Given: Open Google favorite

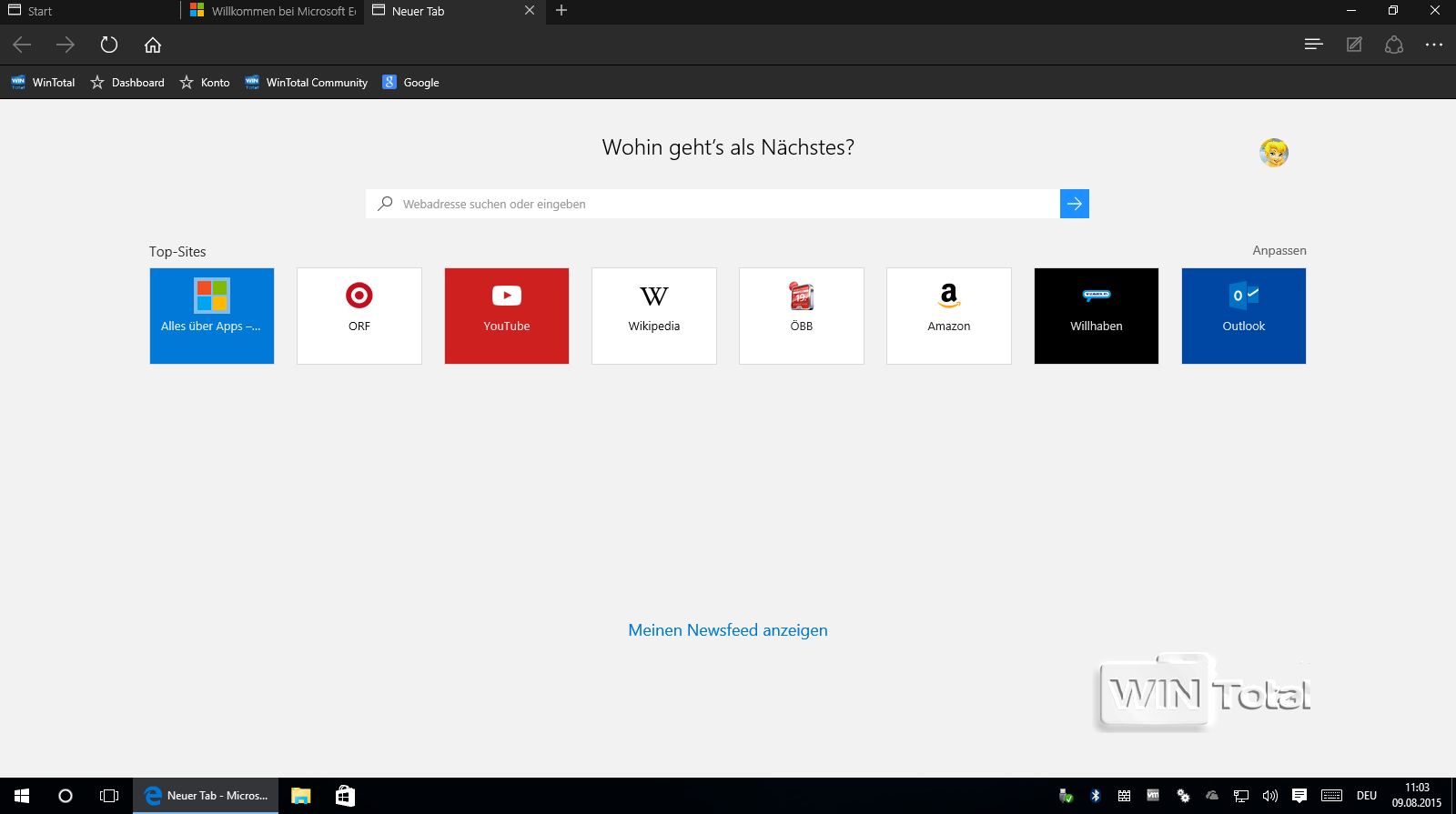Looking at the screenshot, I should [411, 82].
